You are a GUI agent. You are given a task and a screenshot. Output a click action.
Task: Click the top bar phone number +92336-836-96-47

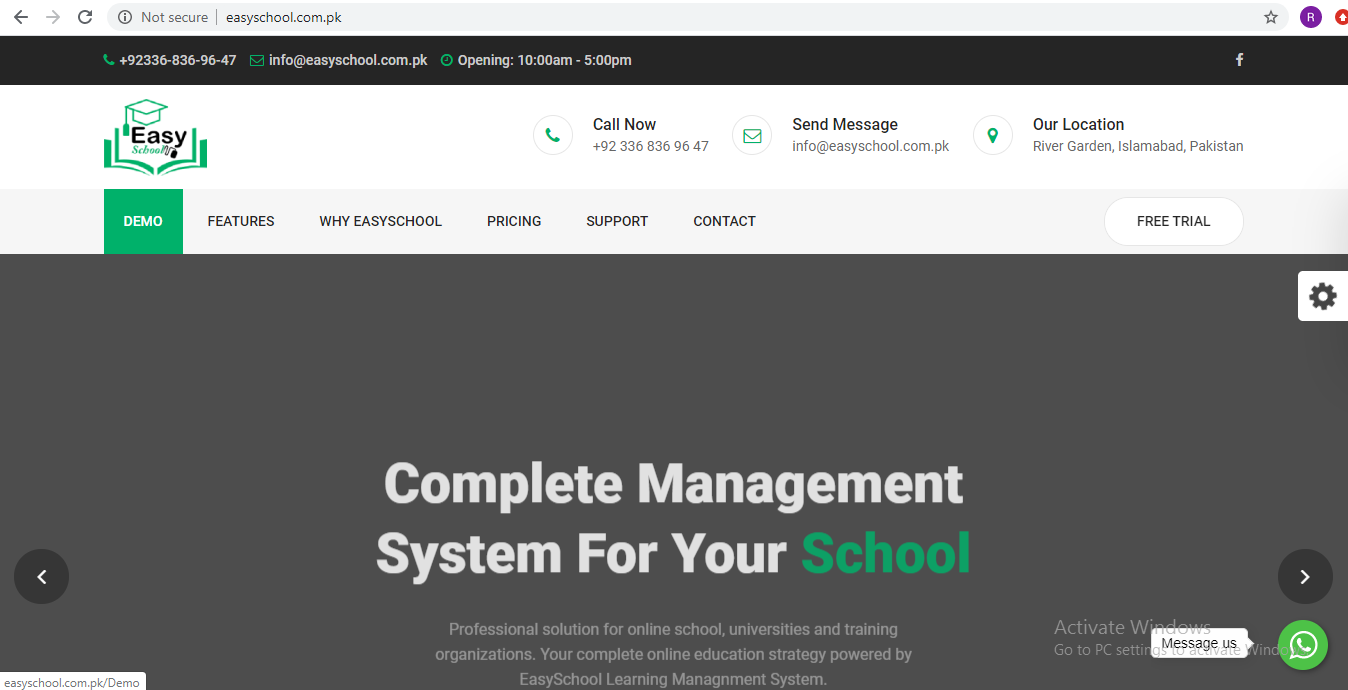click(x=178, y=60)
